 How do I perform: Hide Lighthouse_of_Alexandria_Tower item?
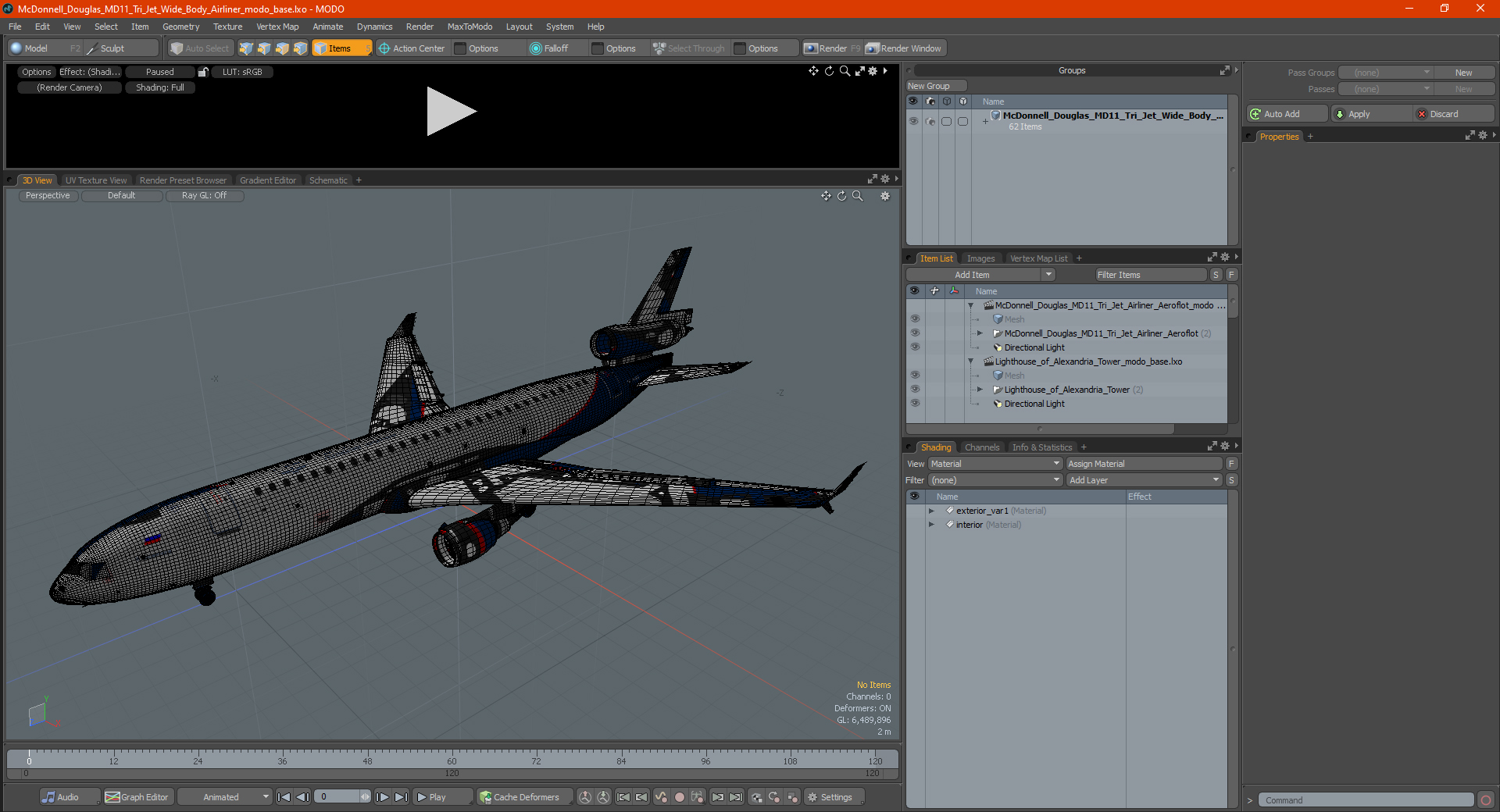915,390
